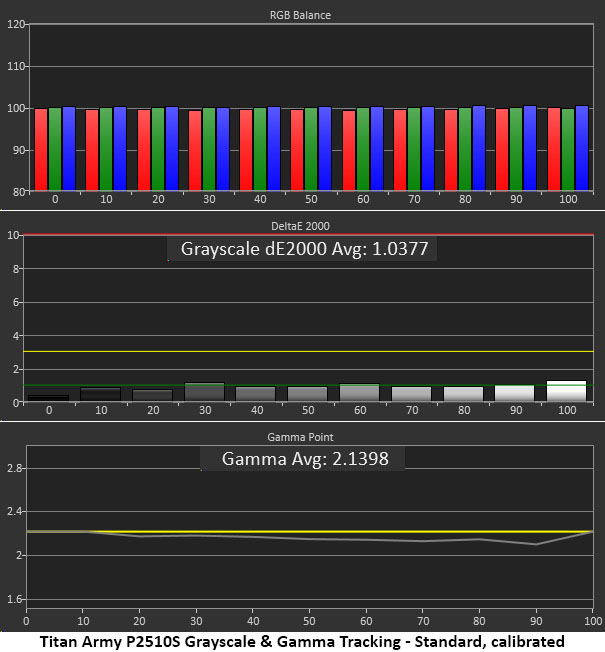605x652 pixels.
Task: Click the red limit line atop DeltaE chart
Action: pyautogui.click(x=308, y=235)
